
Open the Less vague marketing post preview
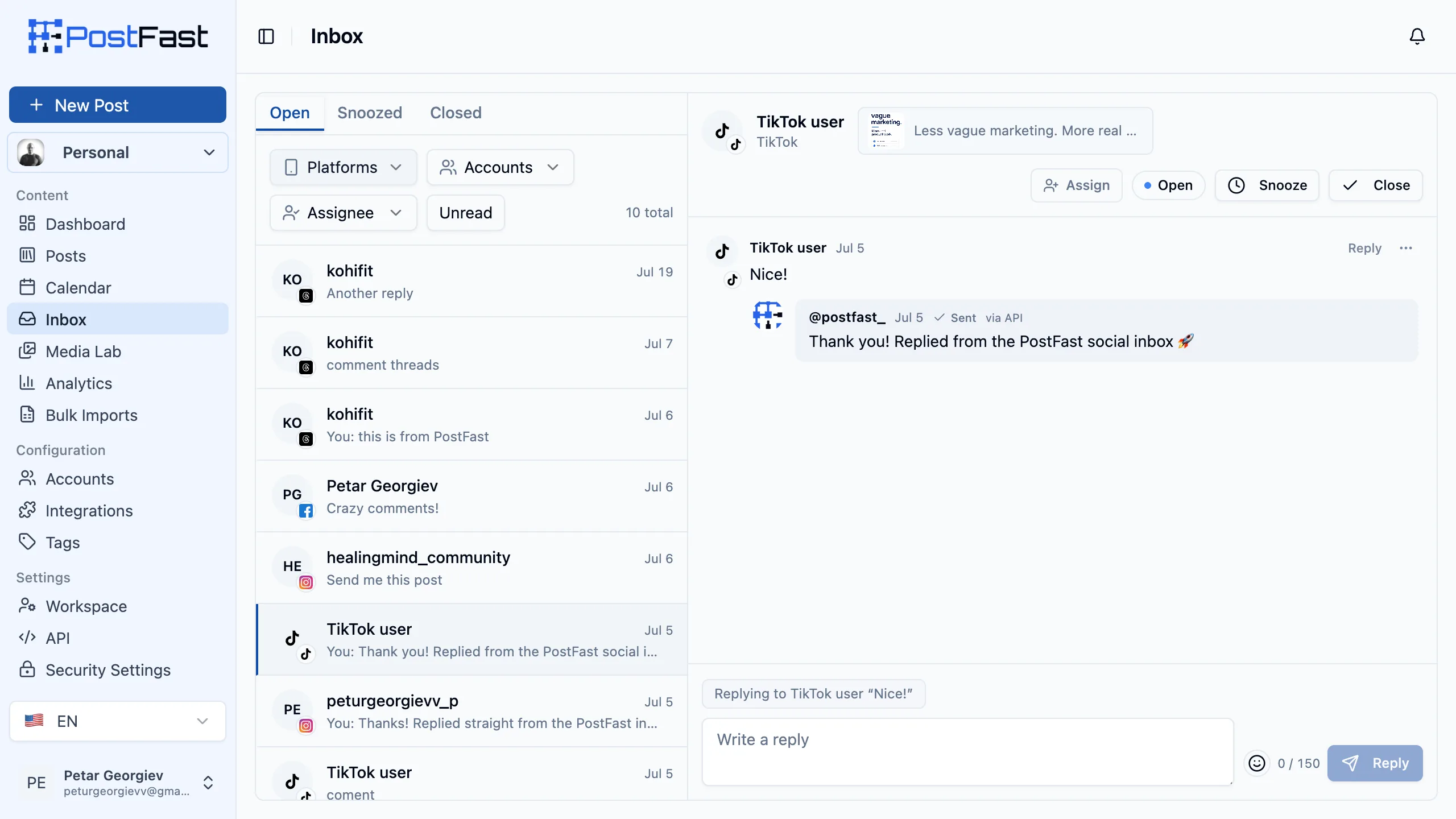click(1005, 131)
